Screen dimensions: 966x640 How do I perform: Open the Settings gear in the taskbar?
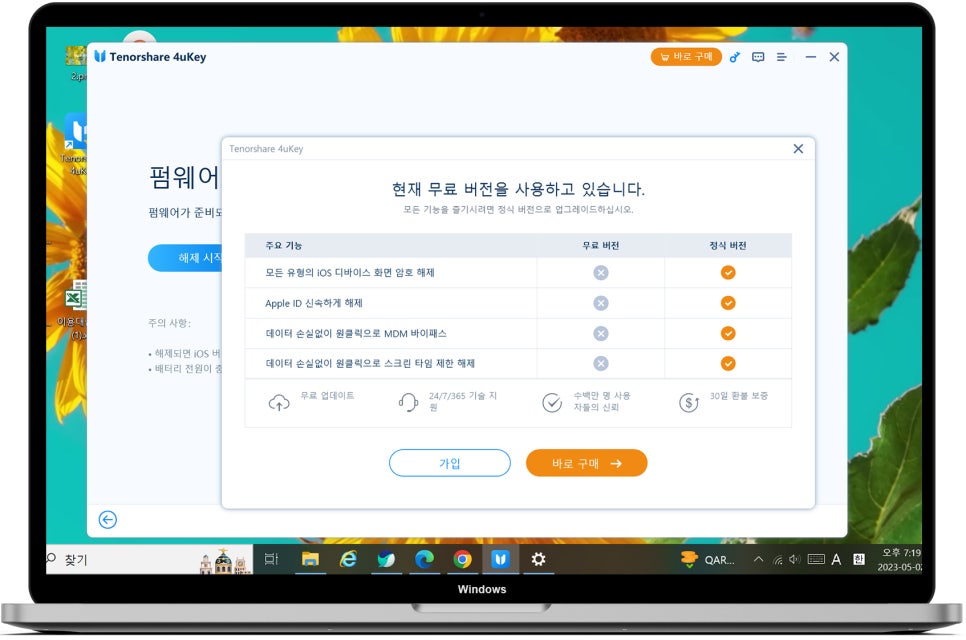coord(538,559)
